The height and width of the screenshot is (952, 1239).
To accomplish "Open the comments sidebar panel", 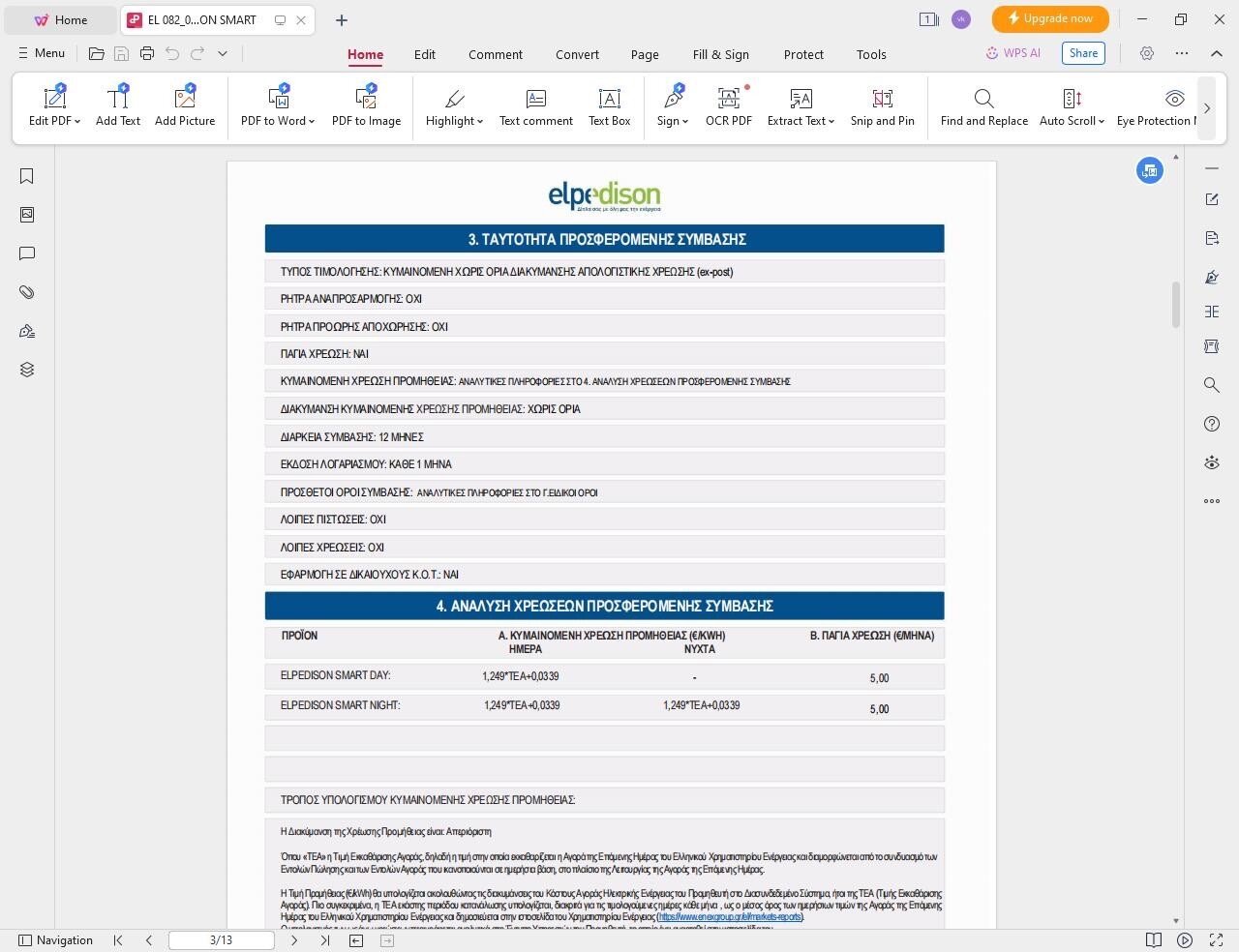I will tap(27, 253).
